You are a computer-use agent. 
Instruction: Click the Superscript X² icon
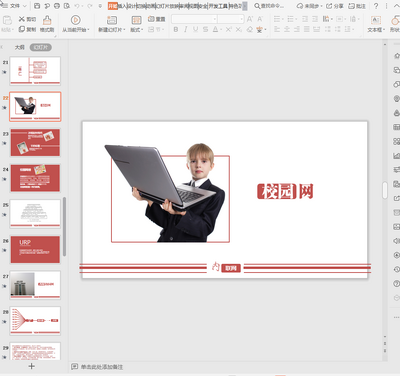click(x=229, y=29)
